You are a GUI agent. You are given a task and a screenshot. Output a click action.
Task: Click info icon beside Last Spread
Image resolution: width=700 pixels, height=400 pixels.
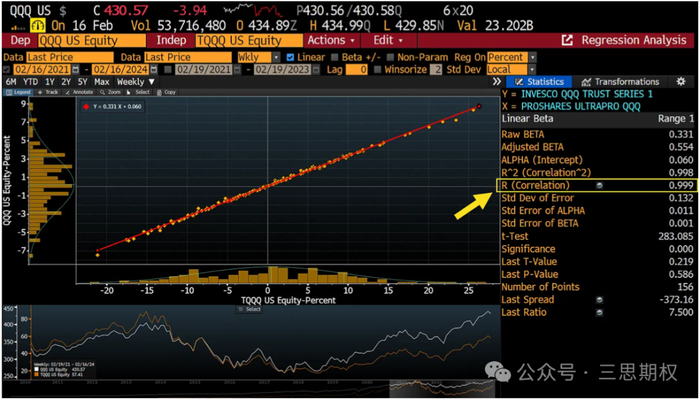point(599,300)
